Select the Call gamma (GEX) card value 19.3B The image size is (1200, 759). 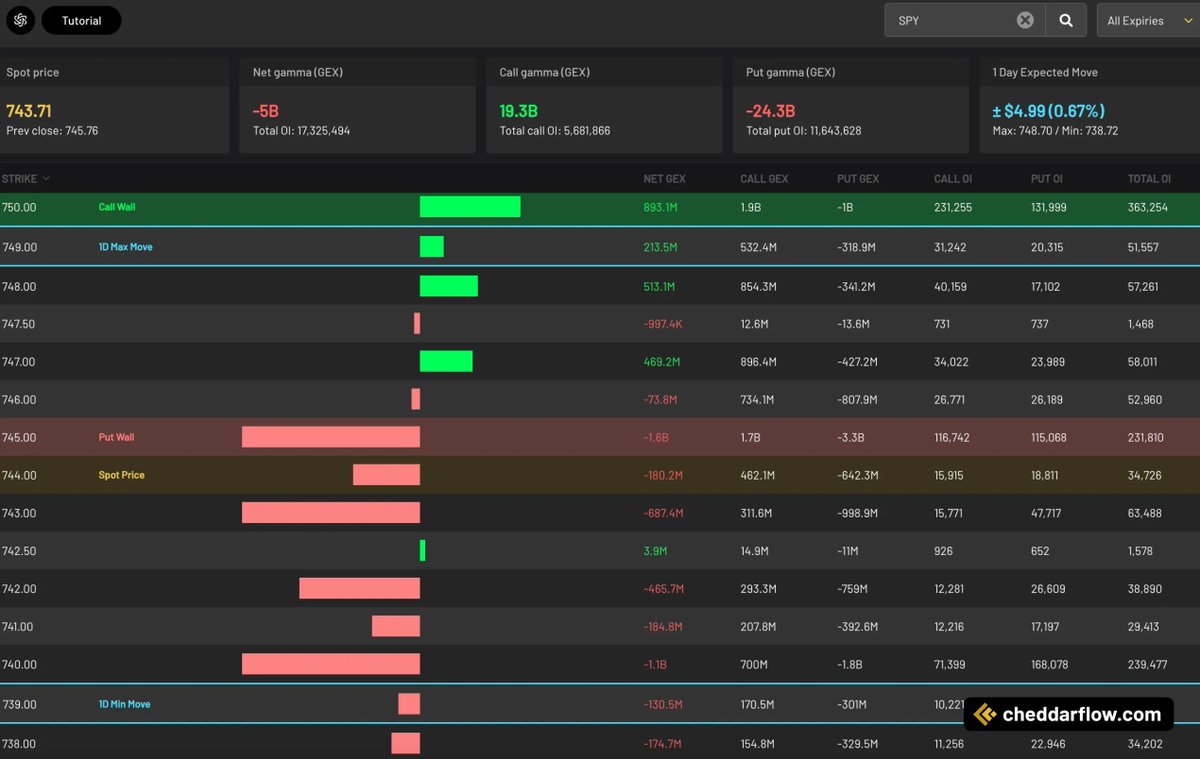(x=518, y=111)
